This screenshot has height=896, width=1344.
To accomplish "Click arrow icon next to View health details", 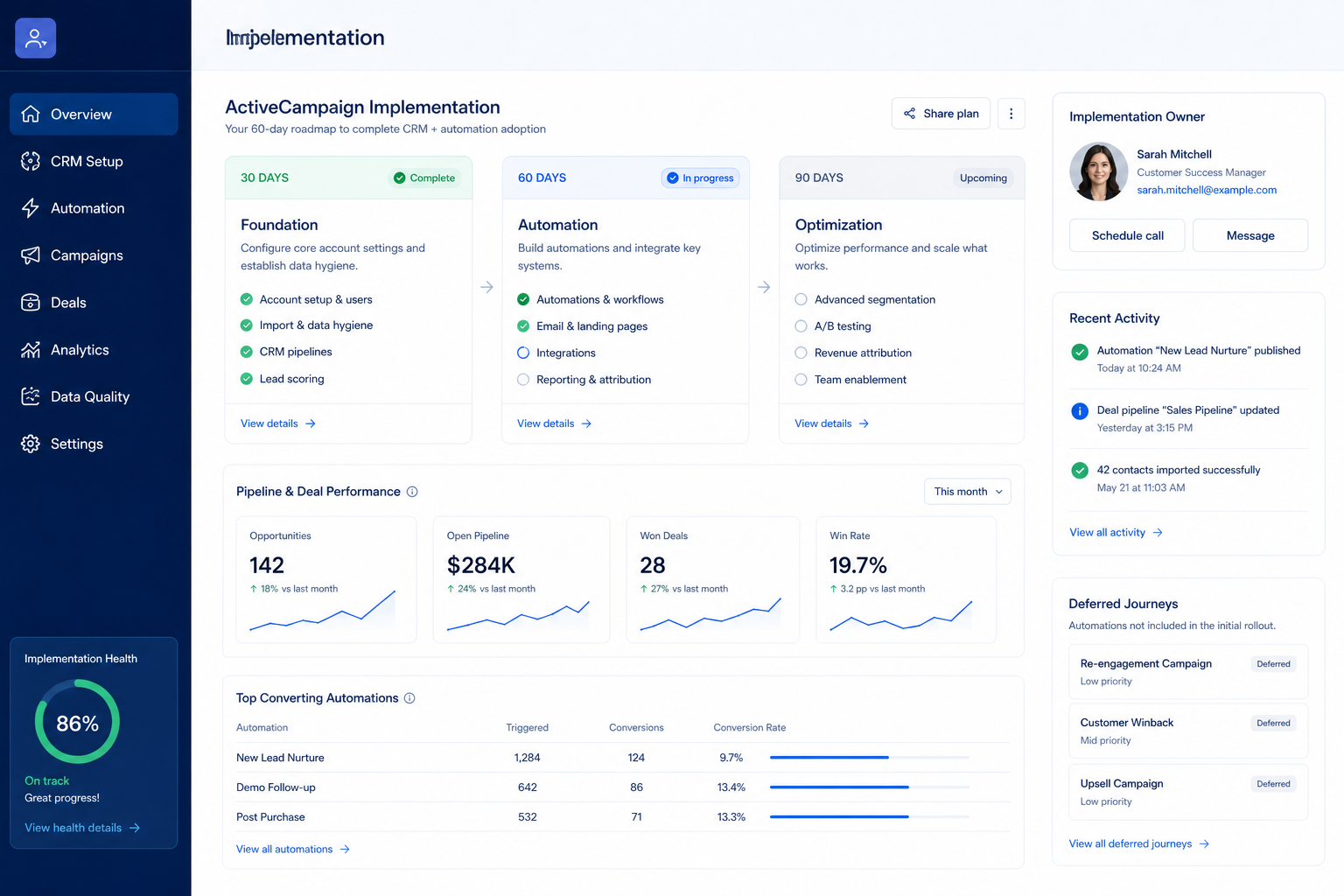I will [x=135, y=828].
